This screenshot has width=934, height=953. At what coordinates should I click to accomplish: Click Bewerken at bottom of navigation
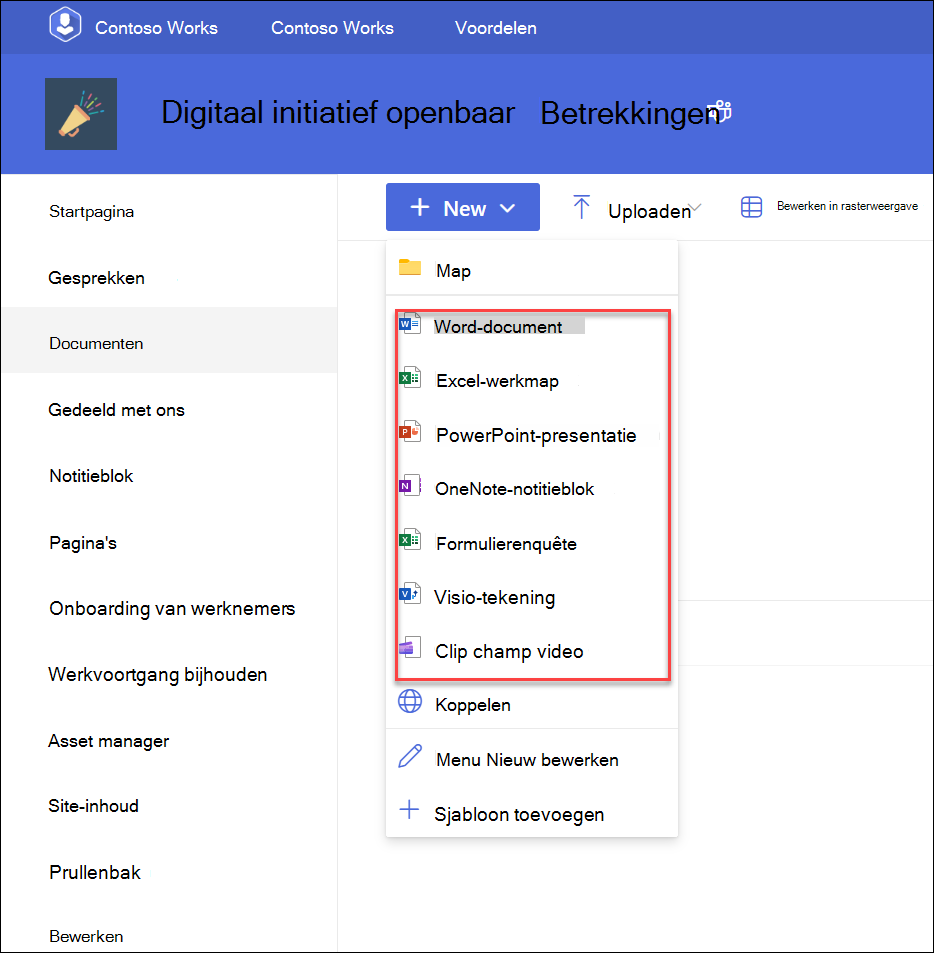pos(86,936)
